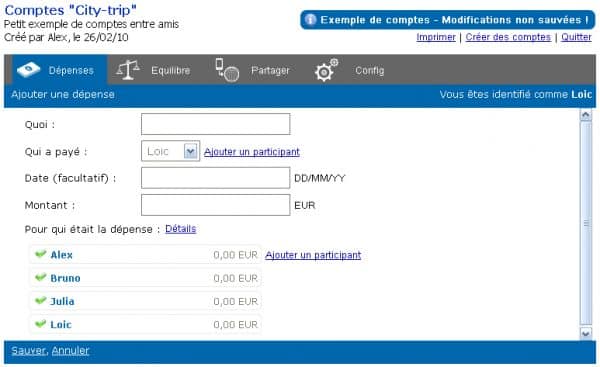
Task: Open the Config gears icon
Action: tap(326, 70)
